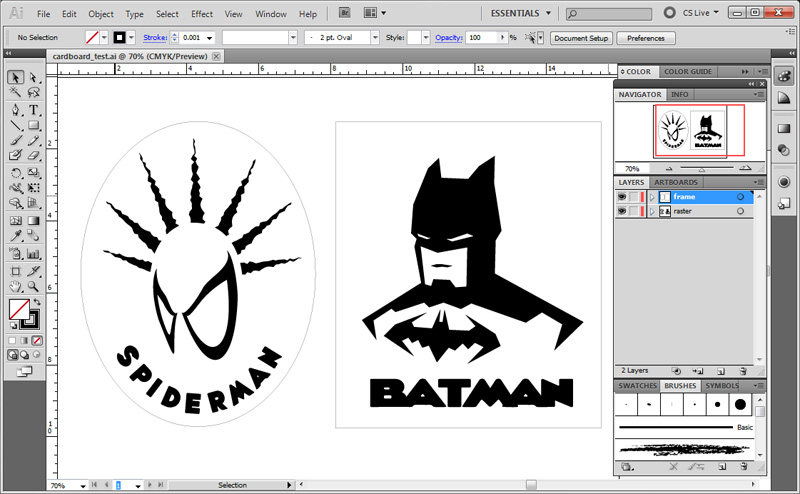Open Adobe Bridge from the top bar
The width and height of the screenshot is (800, 494).
345,13
